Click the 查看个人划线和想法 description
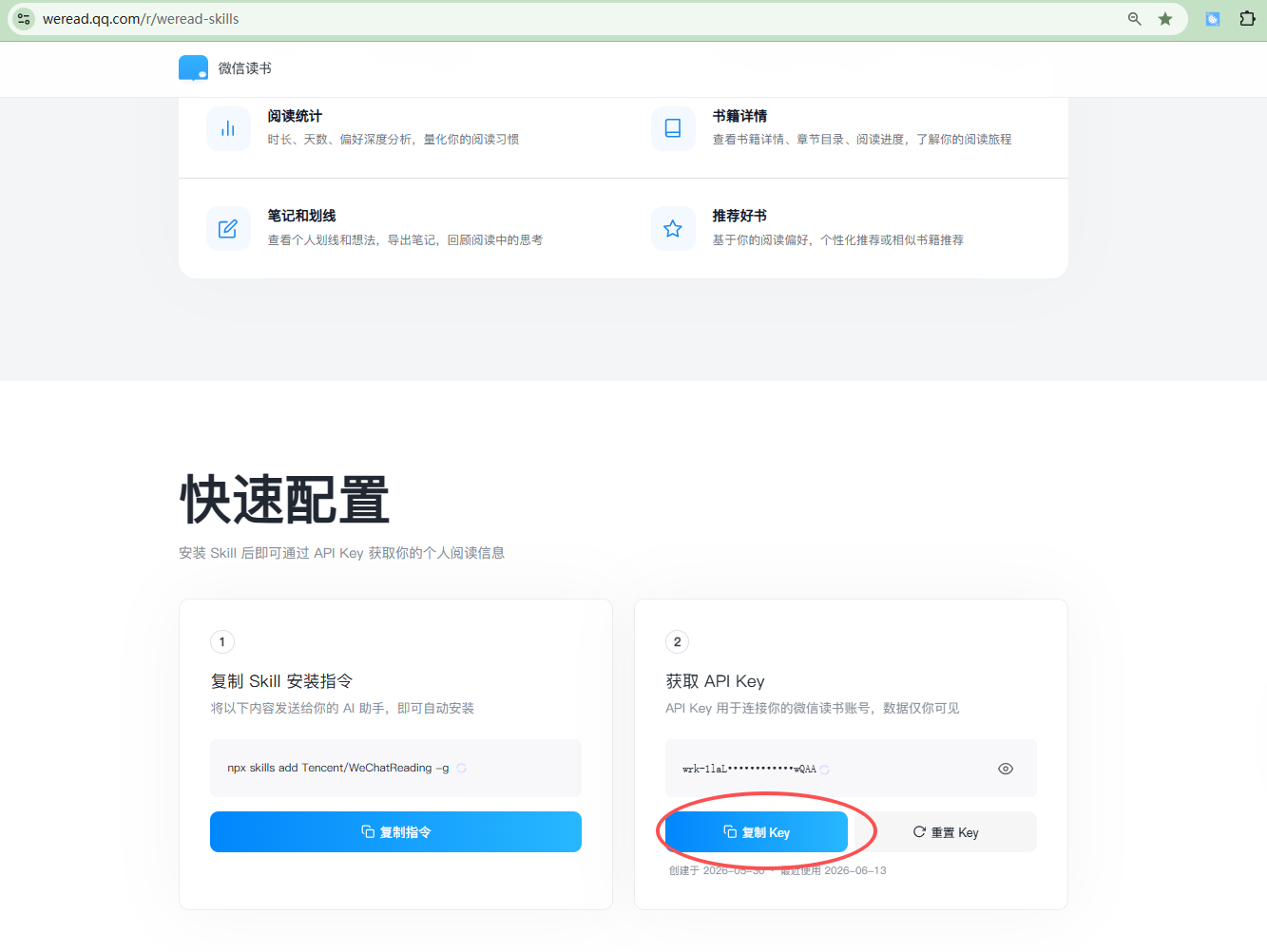1267x952 pixels. pos(405,240)
